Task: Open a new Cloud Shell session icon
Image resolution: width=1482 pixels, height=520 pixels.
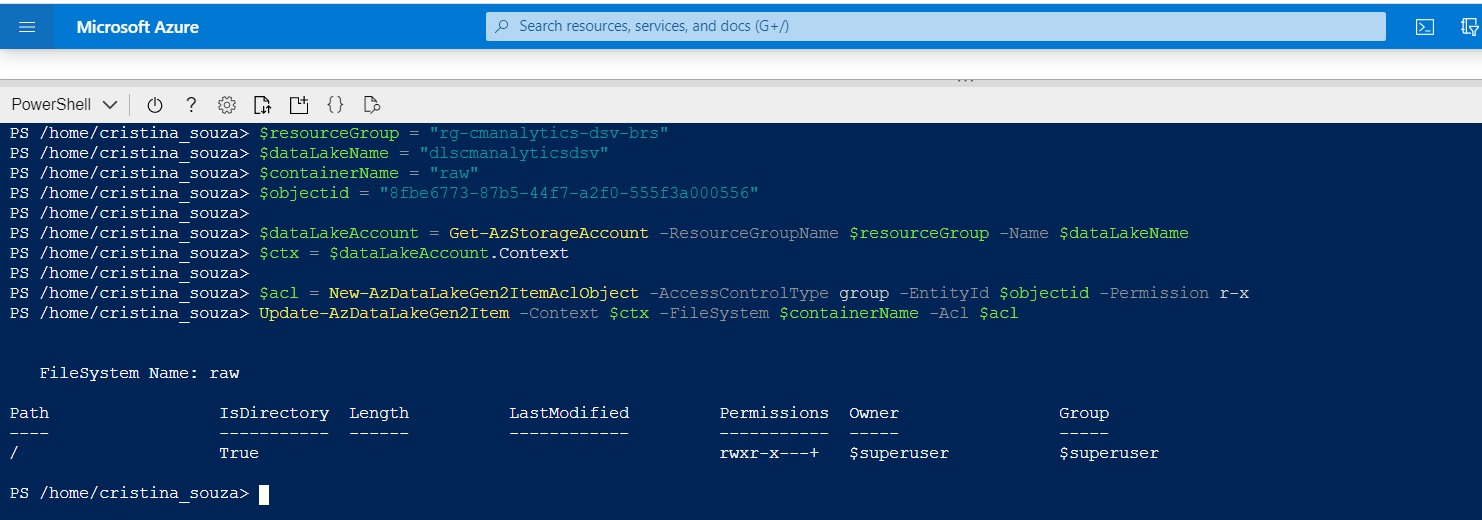Action: pos(299,105)
